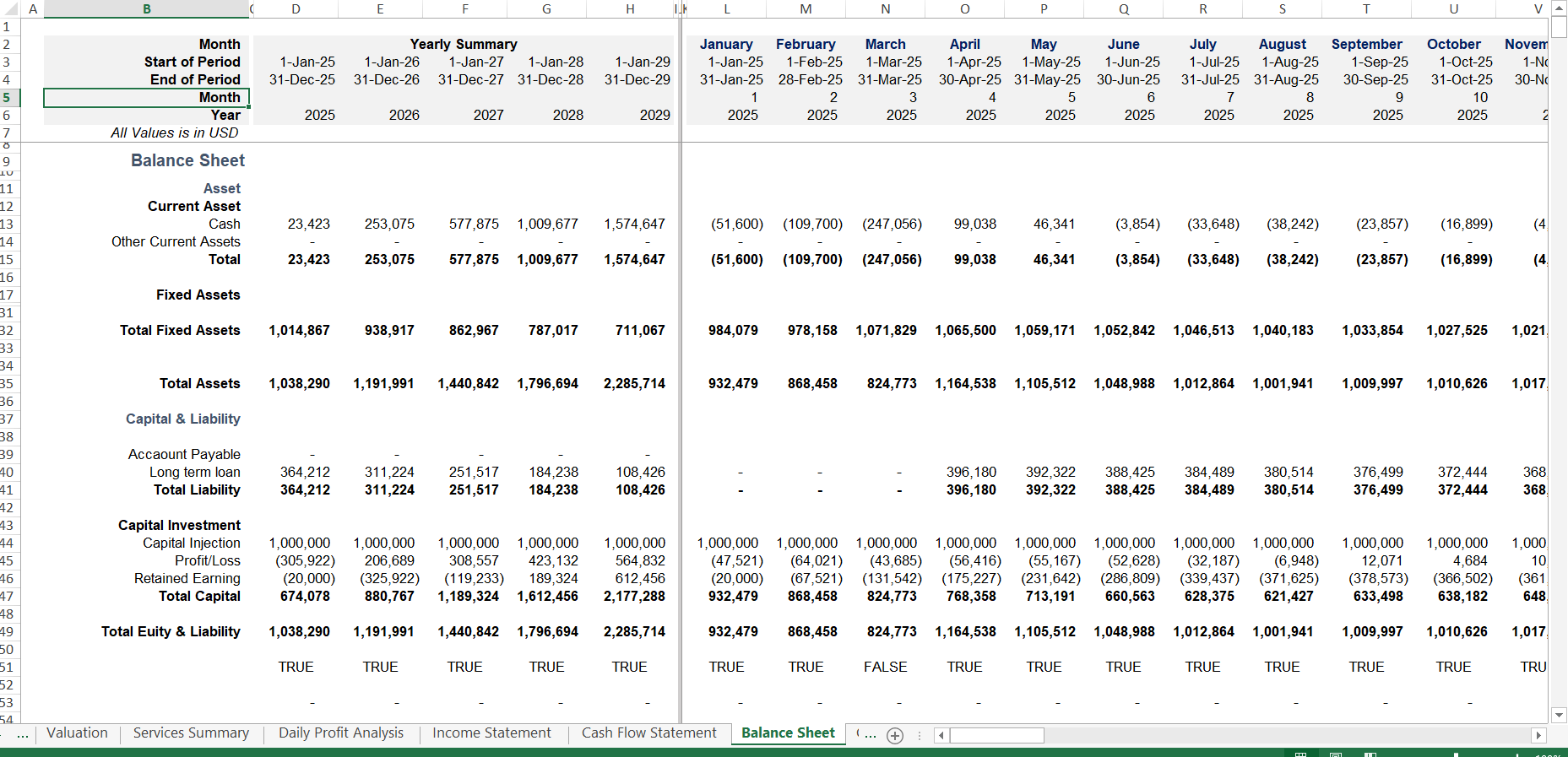Go to the Income Statement tab
Screen dimensions: 1568x757
point(491,733)
